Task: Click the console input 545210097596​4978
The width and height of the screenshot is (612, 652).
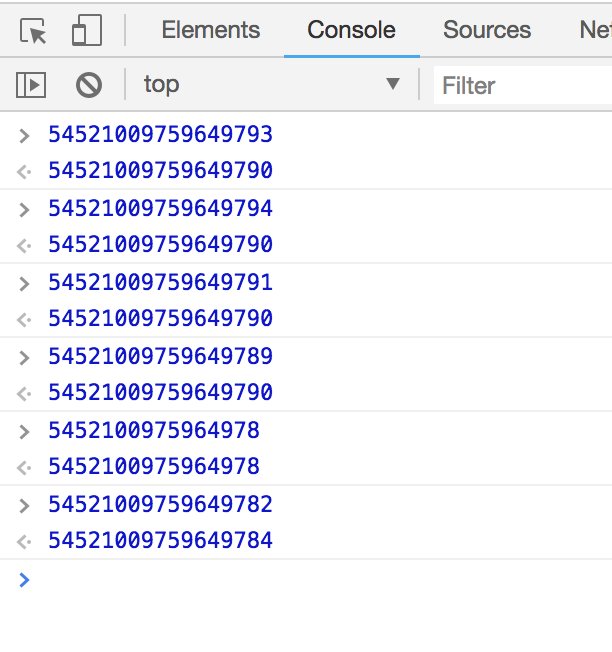Action: pos(154,430)
